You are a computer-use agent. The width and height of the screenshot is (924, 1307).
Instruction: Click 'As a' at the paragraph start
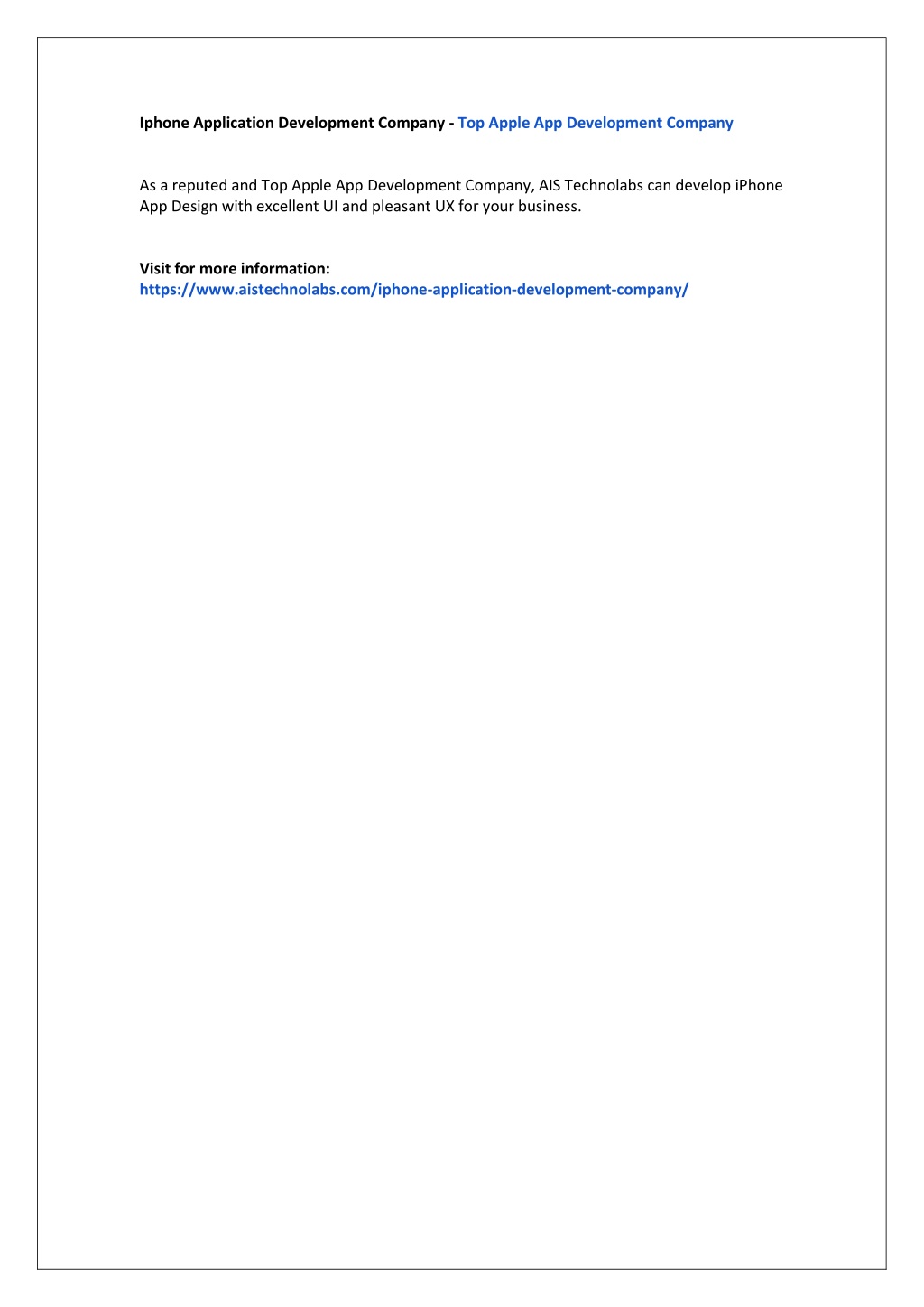click(x=153, y=185)
